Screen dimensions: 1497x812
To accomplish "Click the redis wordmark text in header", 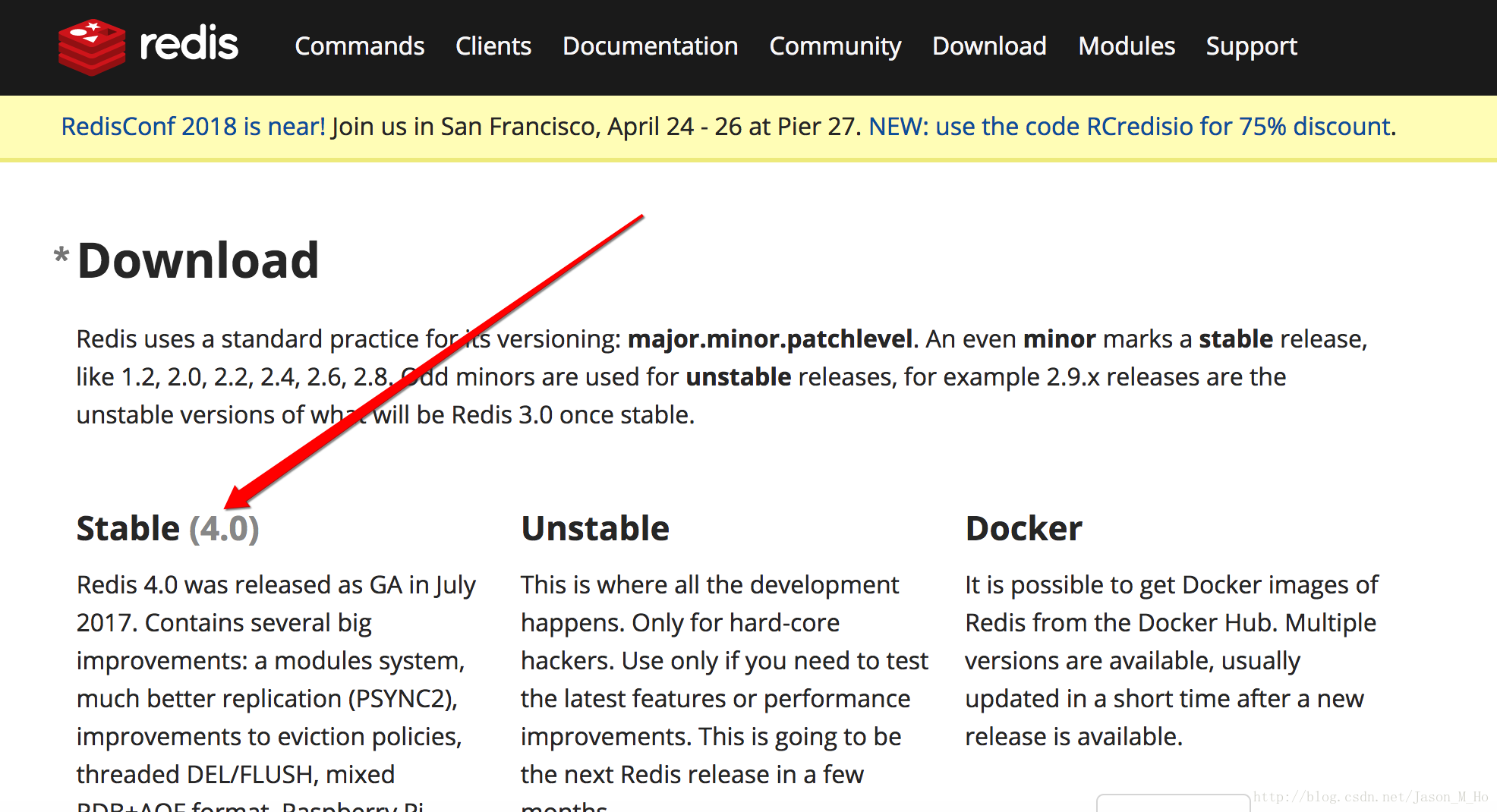I will [189, 44].
